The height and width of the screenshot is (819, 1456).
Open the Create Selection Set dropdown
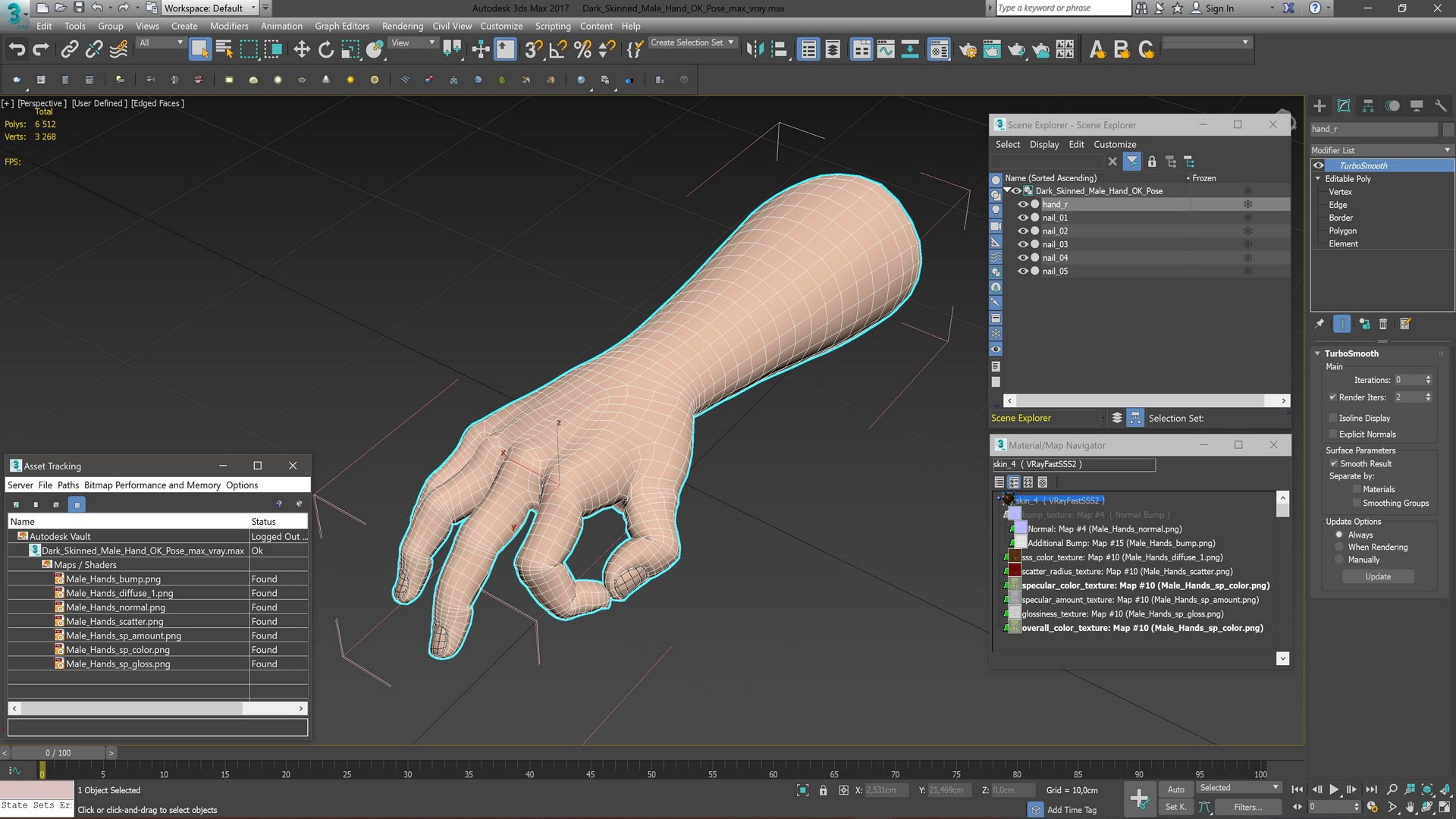coord(692,42)
